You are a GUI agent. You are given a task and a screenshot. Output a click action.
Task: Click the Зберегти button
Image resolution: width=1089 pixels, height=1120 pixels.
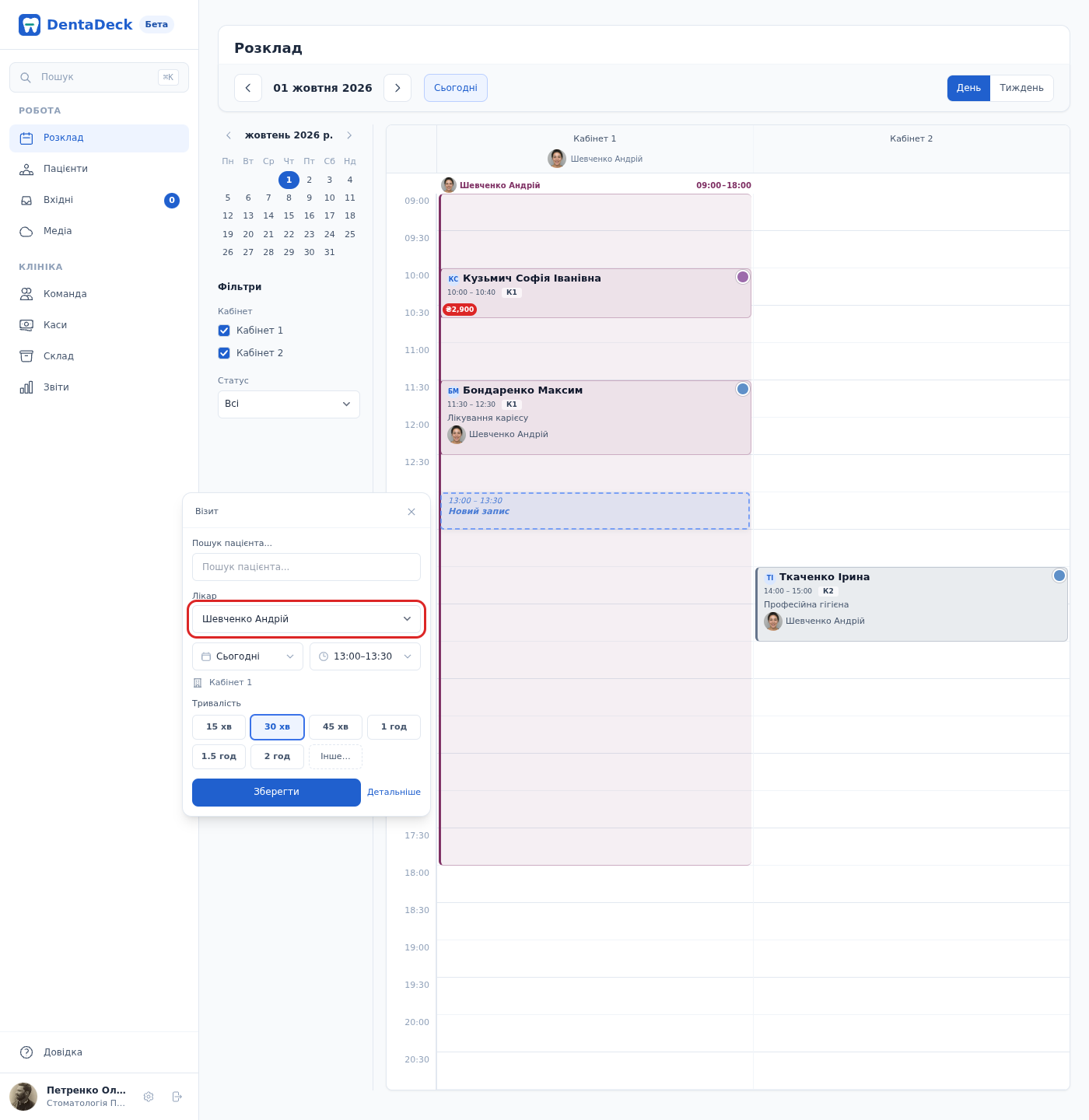coord(276,793)
